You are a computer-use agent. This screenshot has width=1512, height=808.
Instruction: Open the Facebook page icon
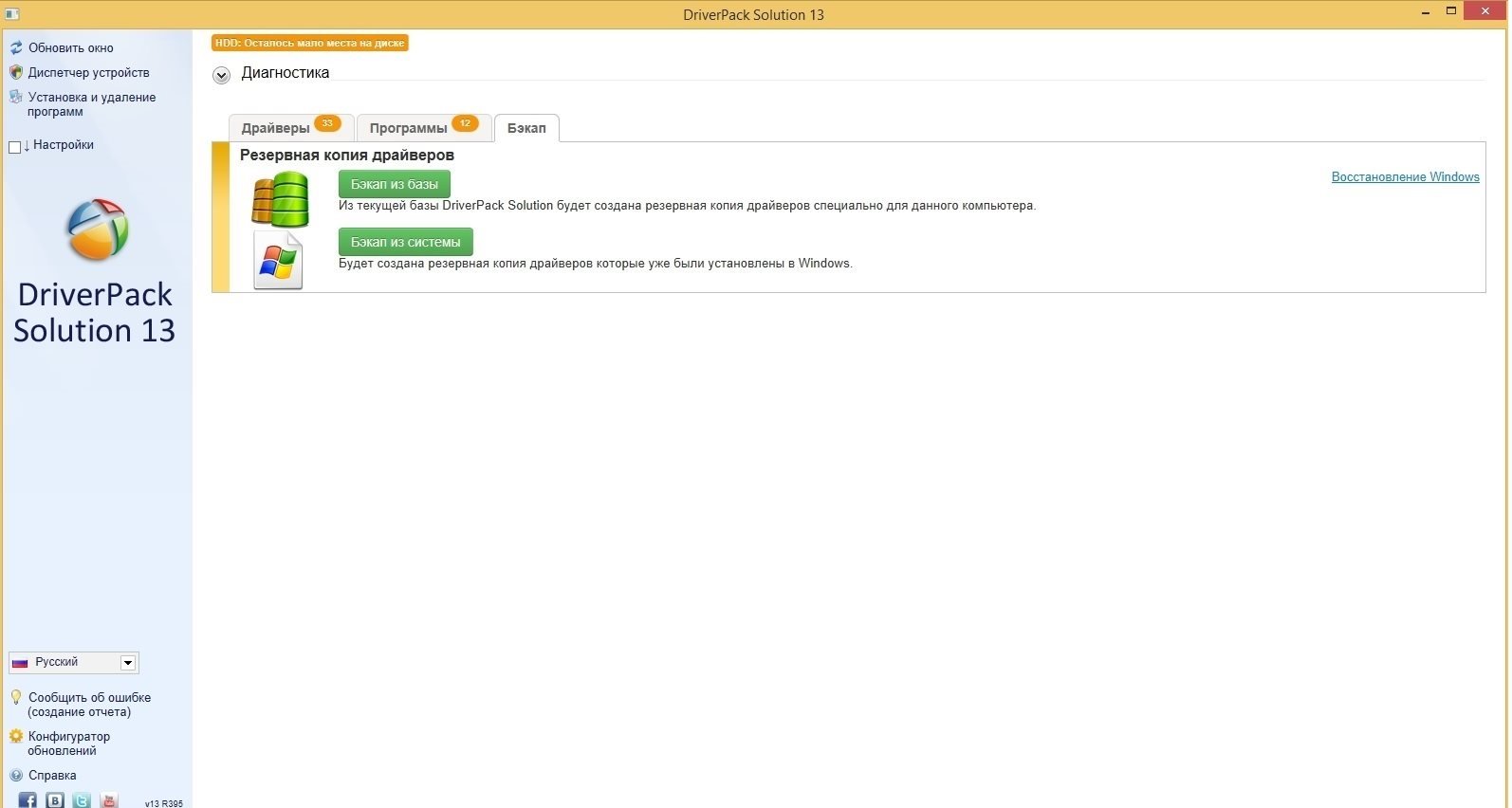coord(28,800)
